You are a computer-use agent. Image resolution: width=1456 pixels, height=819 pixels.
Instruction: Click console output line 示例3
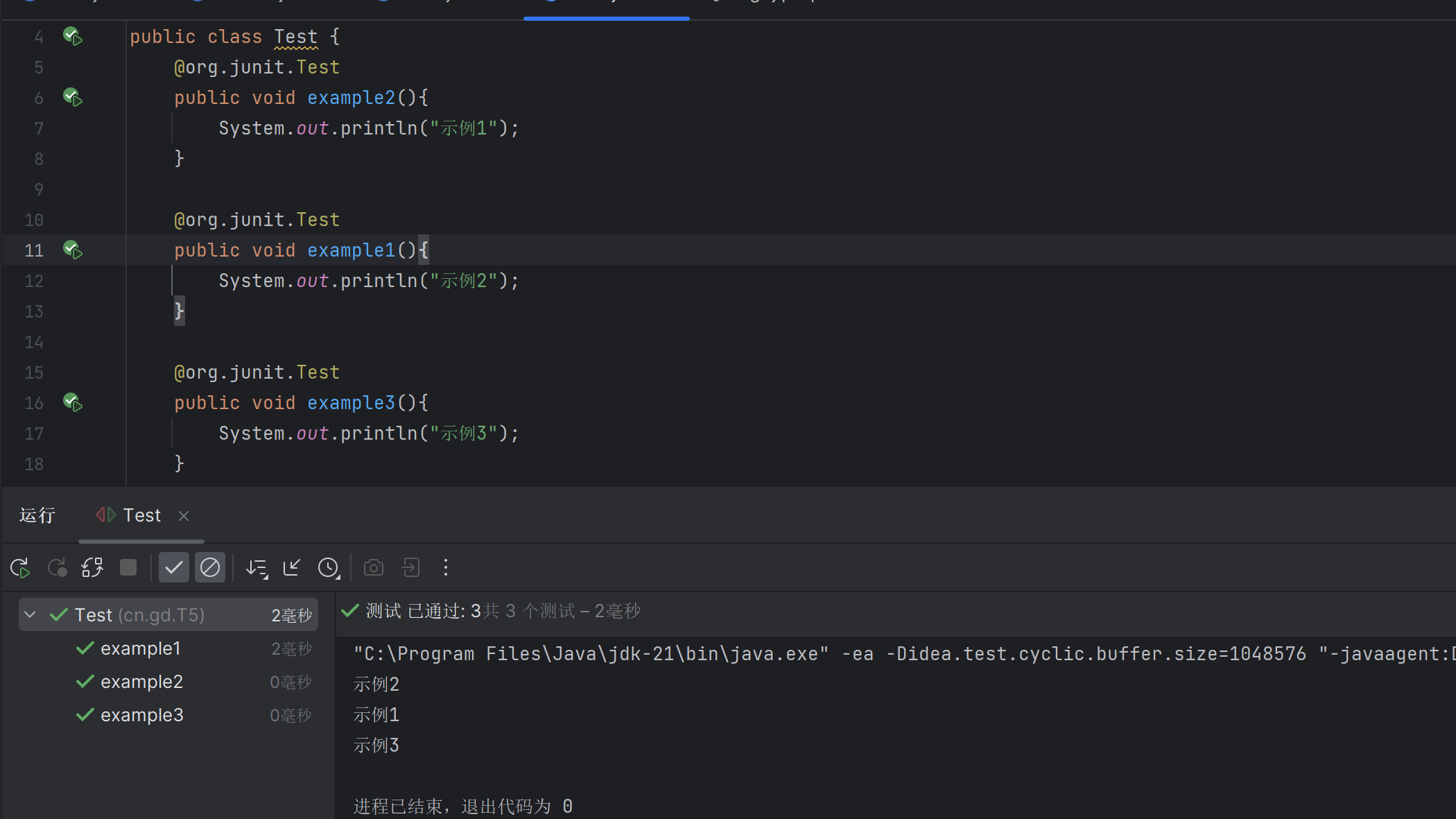tap(376, 745)
